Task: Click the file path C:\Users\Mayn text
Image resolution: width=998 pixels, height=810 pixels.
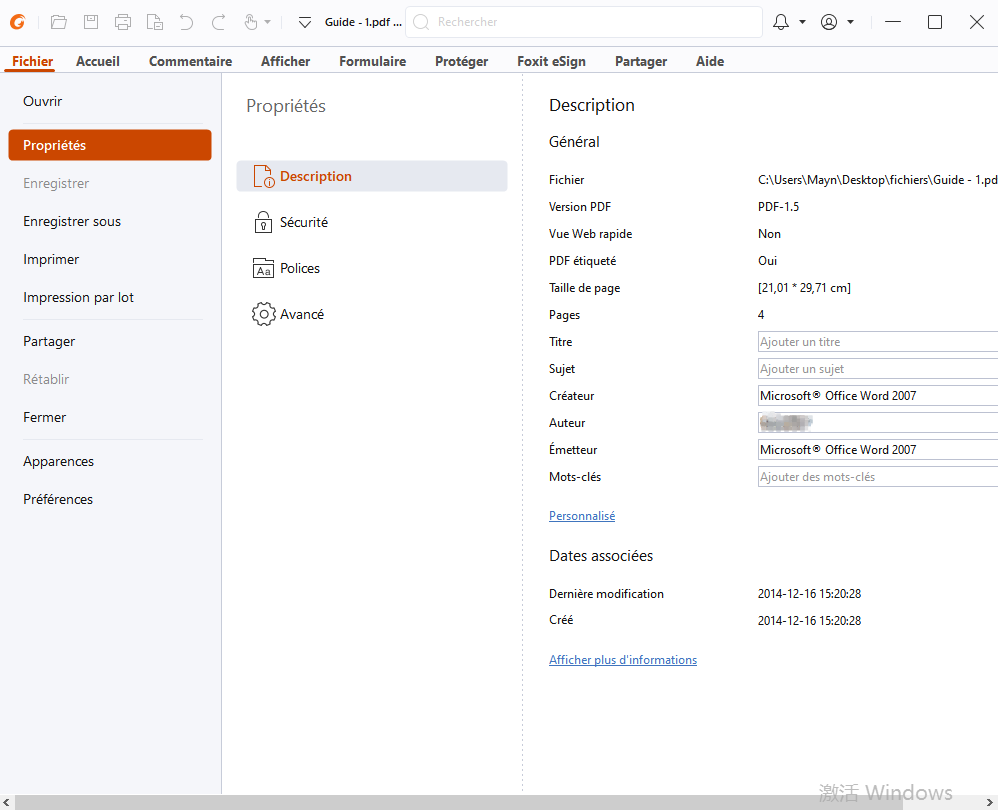Action: [x=878, y=180]
